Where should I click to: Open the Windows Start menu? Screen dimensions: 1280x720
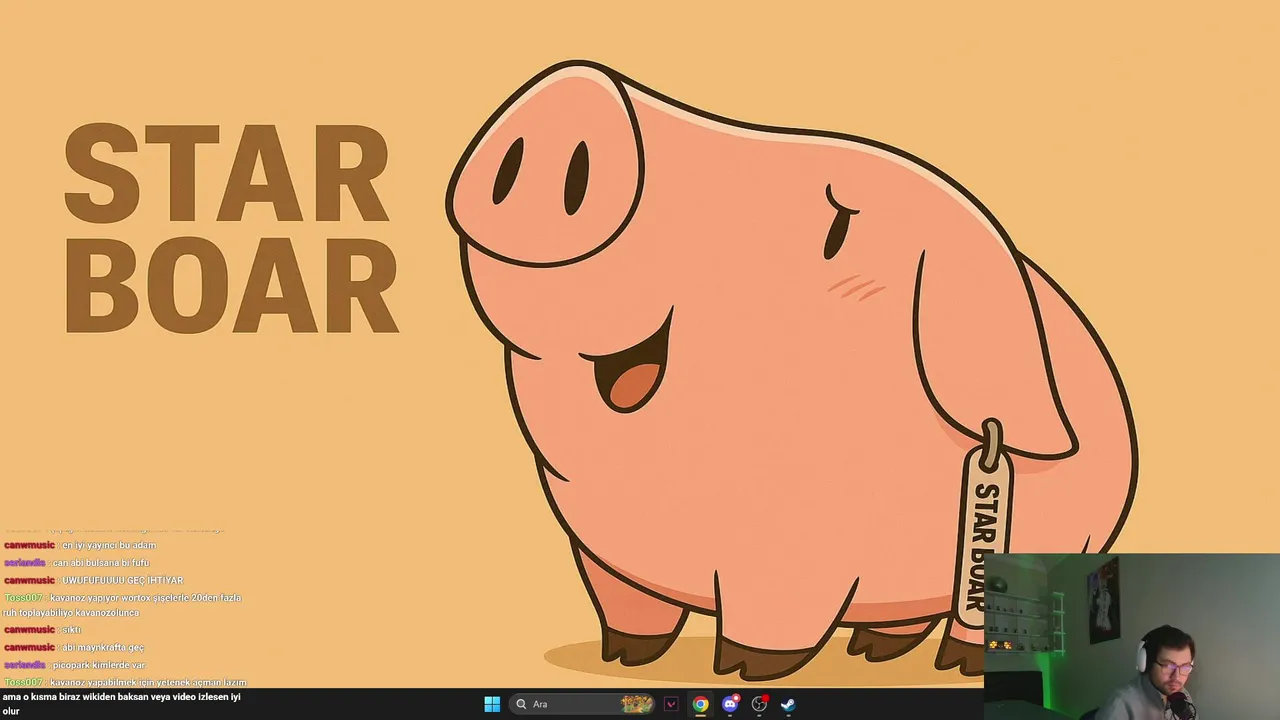point(492,704)
